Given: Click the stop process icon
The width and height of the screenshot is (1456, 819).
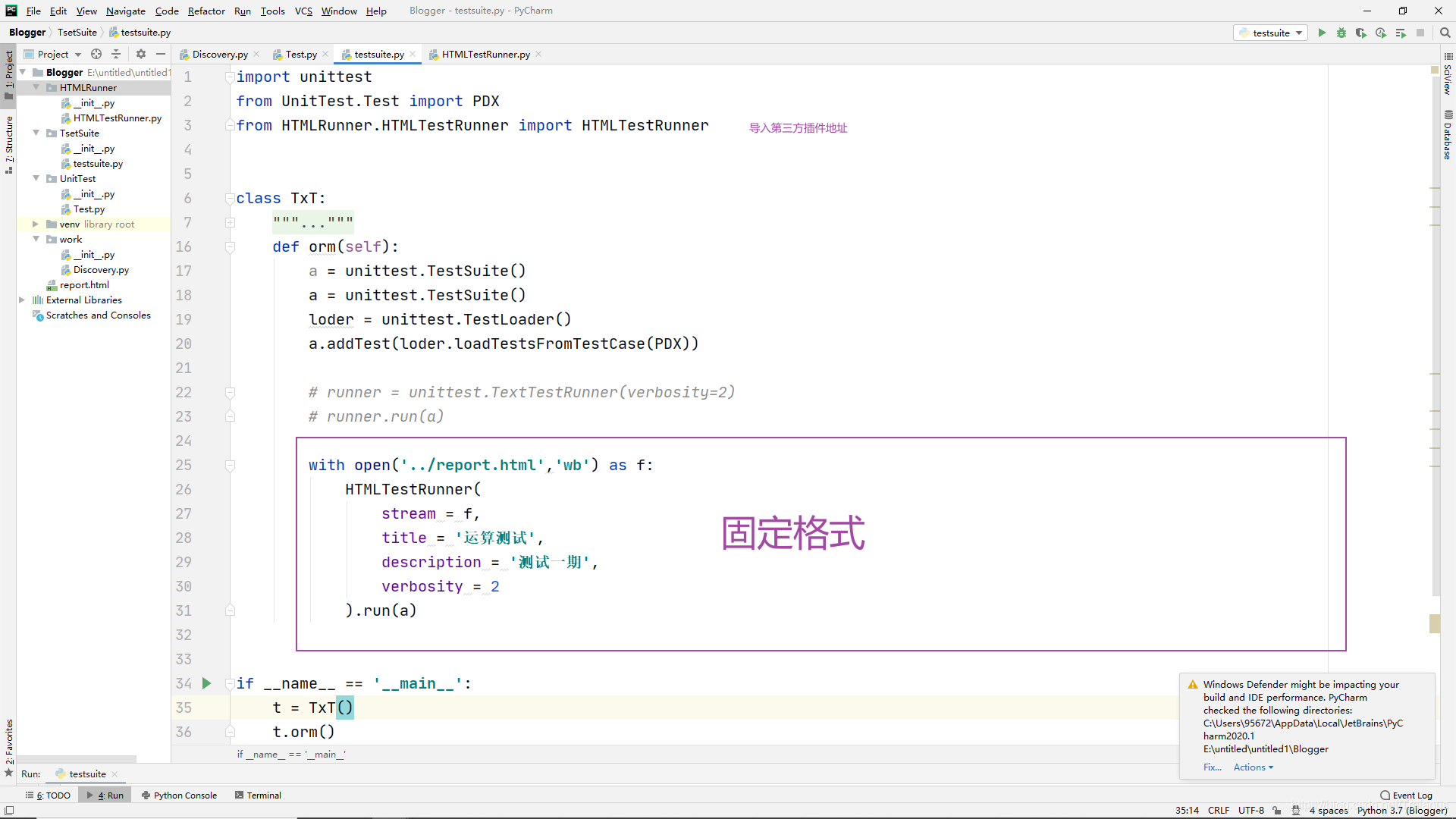Looking at the screenshot, I should (1420, 33).
